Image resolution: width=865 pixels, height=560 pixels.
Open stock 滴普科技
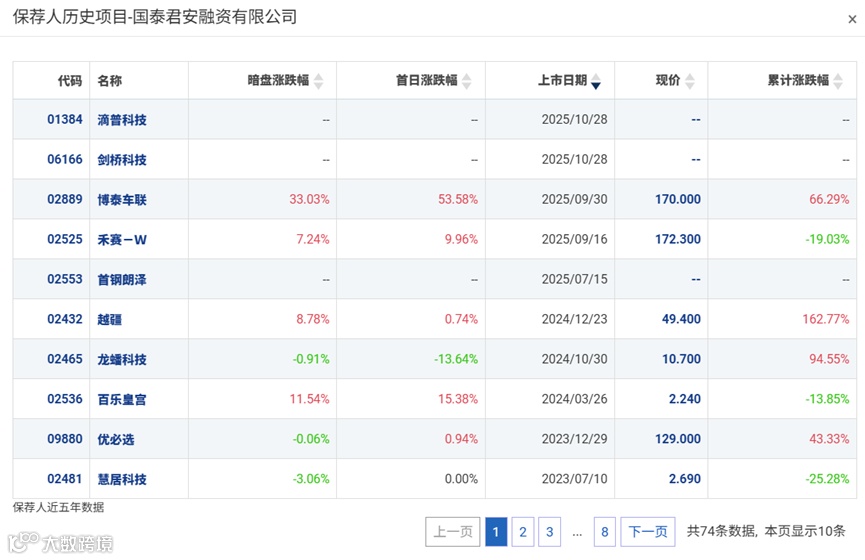(122, 120)
